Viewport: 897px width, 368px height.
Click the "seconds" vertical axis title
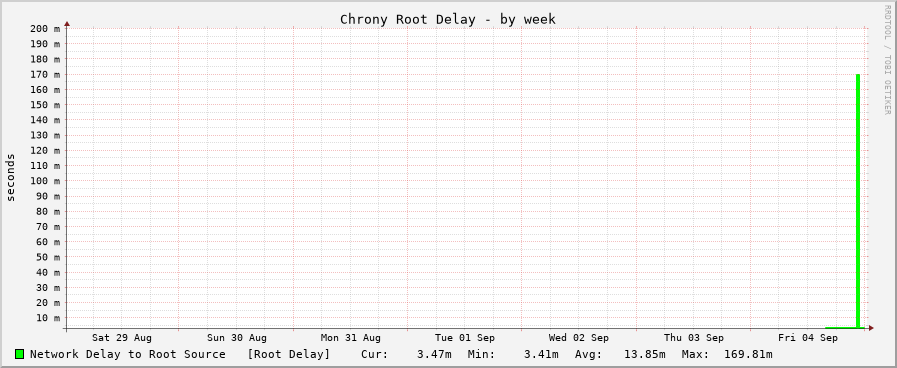point(10,177)
